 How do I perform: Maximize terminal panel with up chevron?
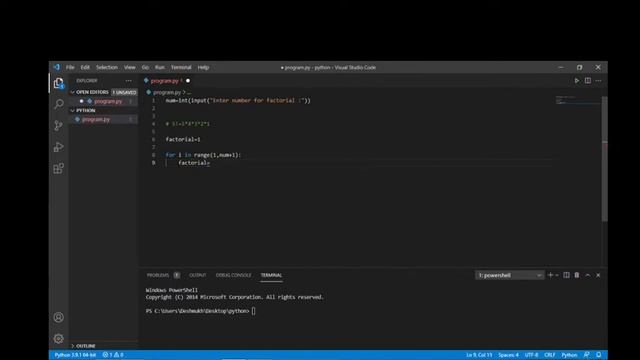coord(587,275)
